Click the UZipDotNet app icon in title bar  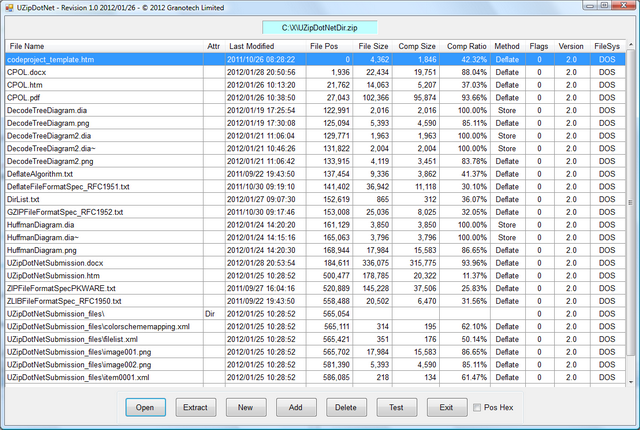[x=9, y=7]
